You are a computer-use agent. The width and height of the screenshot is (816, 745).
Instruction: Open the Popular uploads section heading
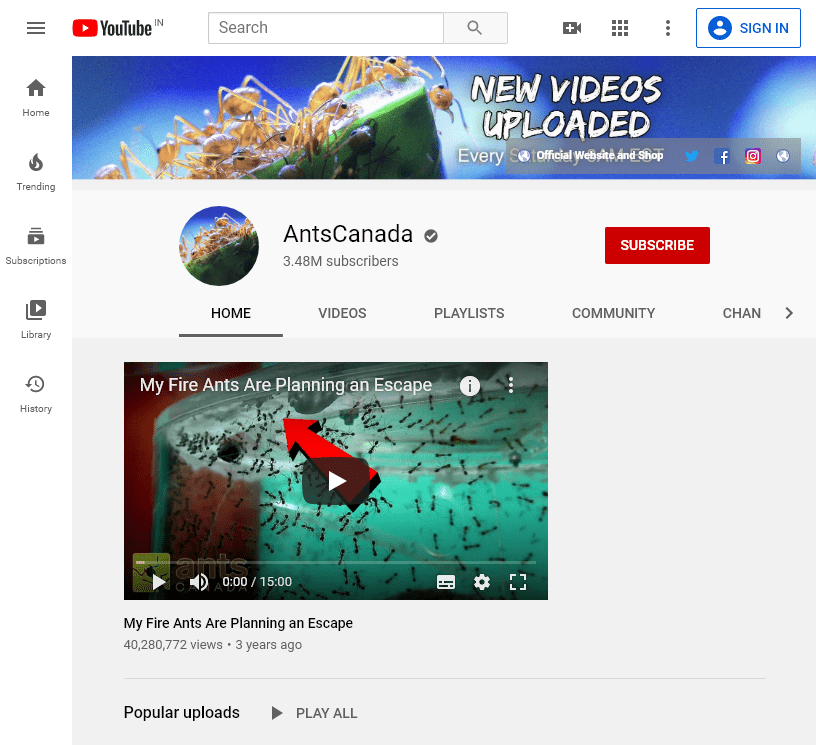click(x=182, y=713)
